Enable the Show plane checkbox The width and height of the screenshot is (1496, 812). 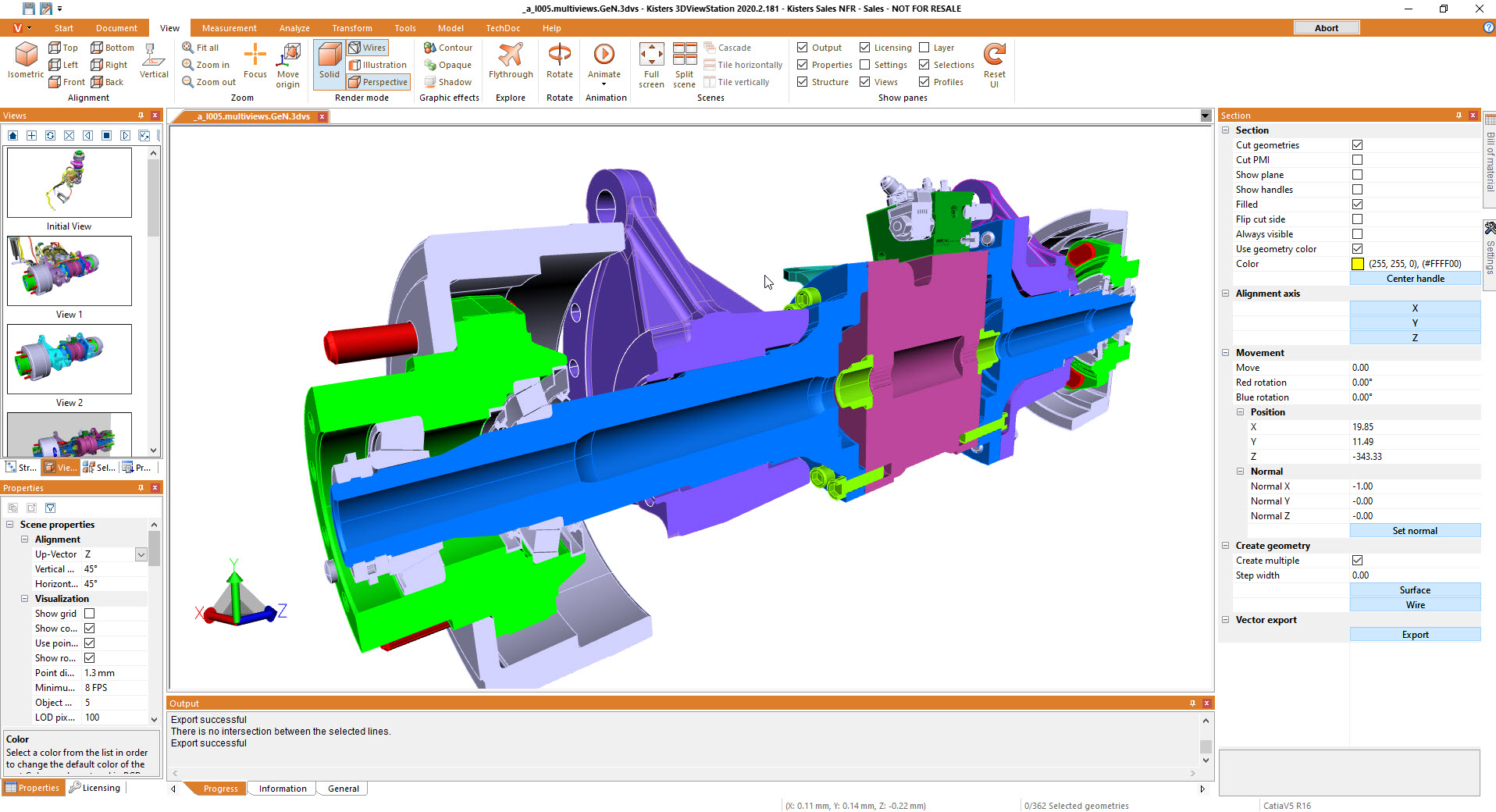(1357, 175)
